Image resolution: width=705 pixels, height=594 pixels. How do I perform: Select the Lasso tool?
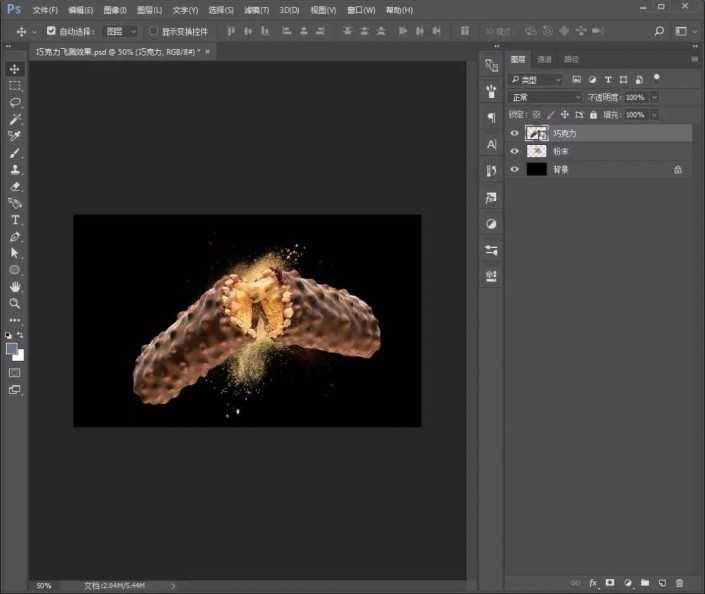click(x=15, y=103)
